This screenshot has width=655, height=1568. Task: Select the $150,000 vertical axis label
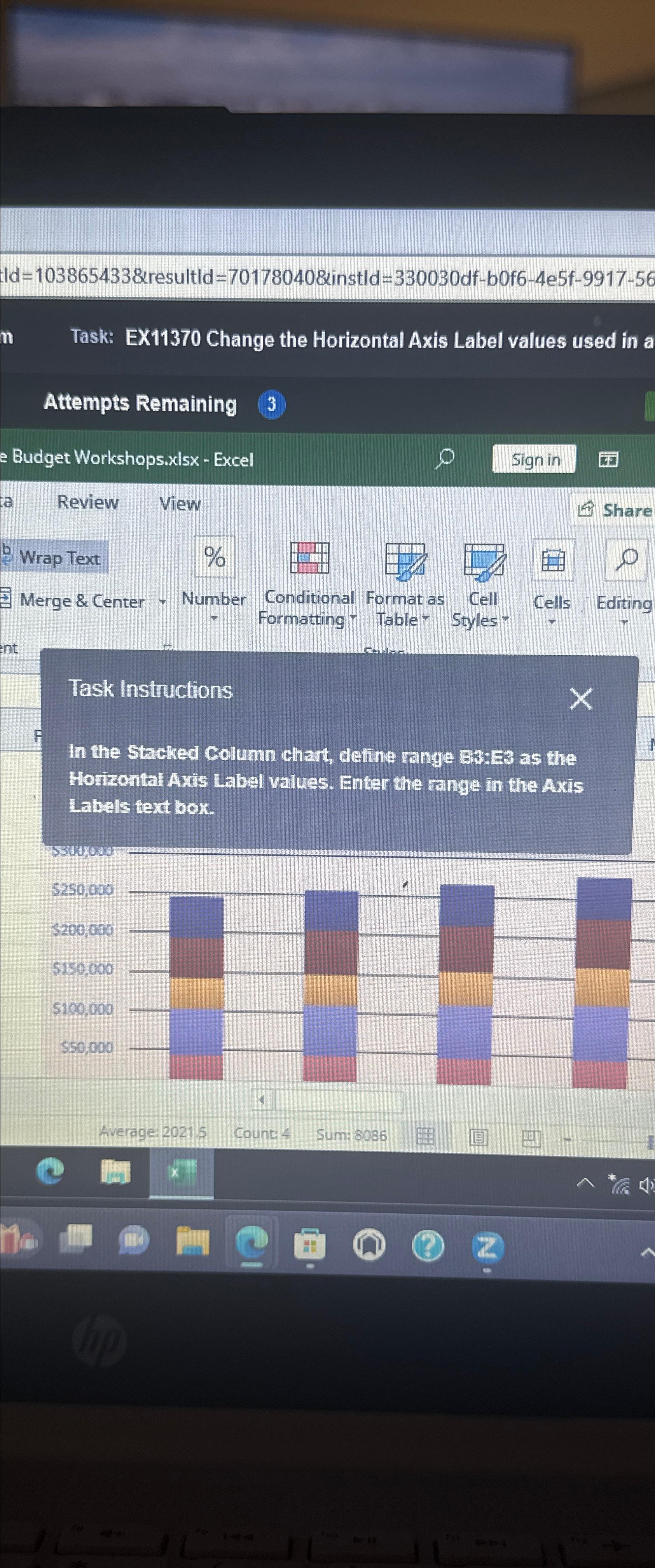(x=83, y=968)
